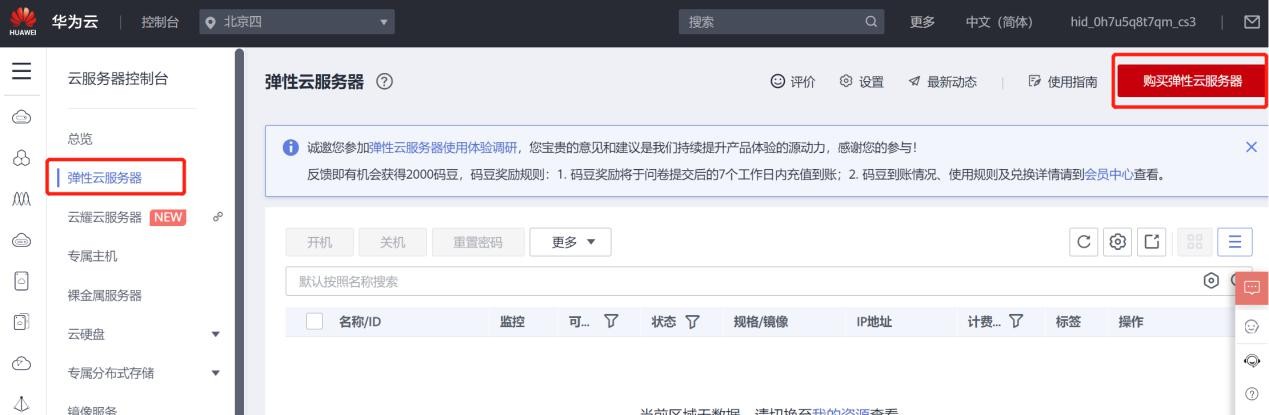
Task: Click the export list icon
Action: coord(1153,241)
